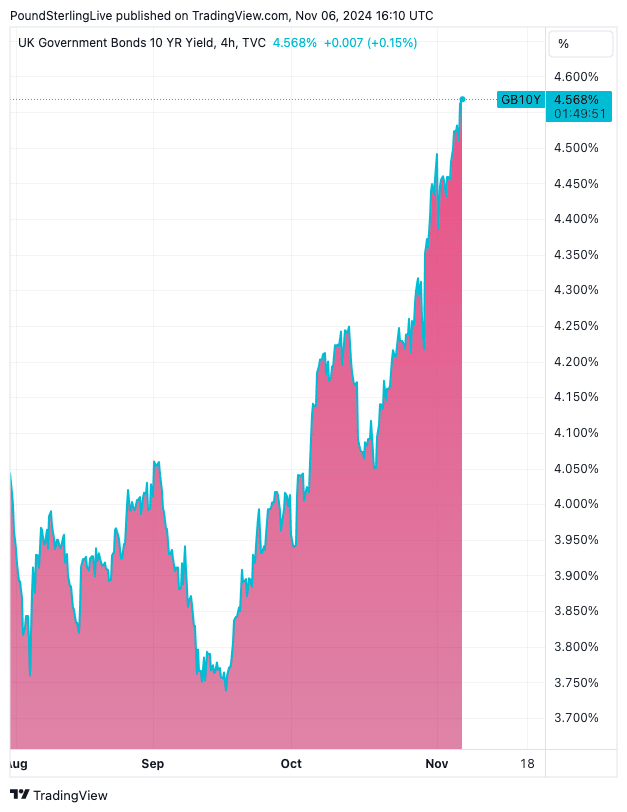Click the TradingView logo icon
The image size is (627, 812).
point(20,795)
